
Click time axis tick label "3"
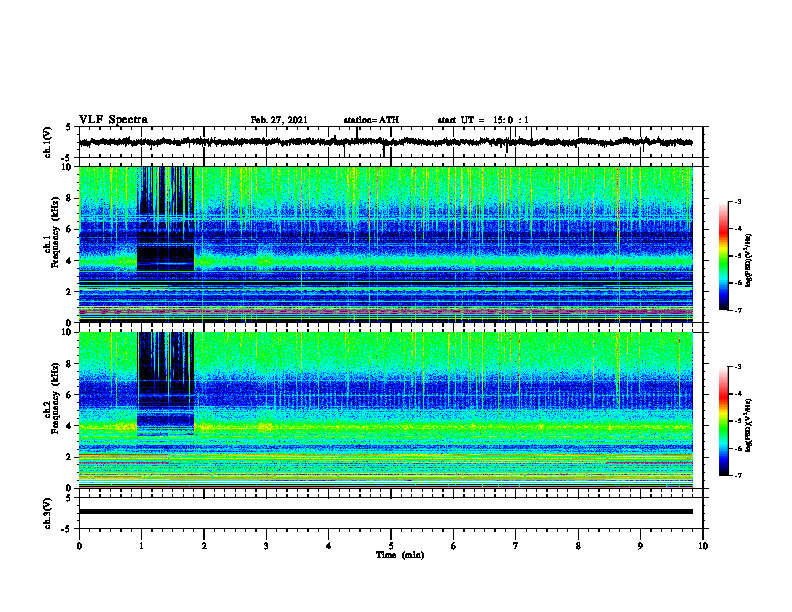coord(266,546)
